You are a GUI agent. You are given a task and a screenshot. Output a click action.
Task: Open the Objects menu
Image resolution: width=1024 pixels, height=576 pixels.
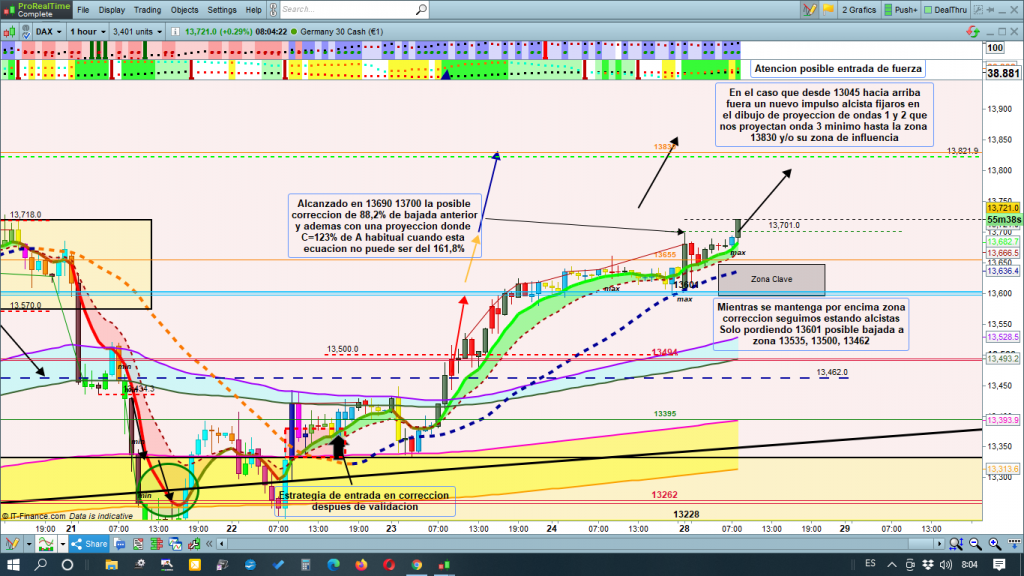pos(184,10)
